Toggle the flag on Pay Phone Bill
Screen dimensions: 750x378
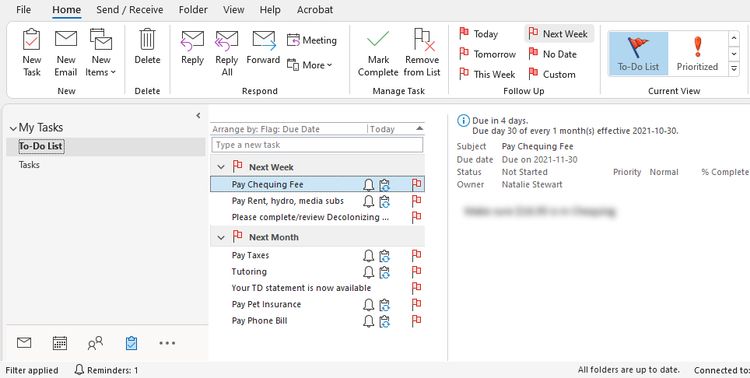(x=417, y=321)
